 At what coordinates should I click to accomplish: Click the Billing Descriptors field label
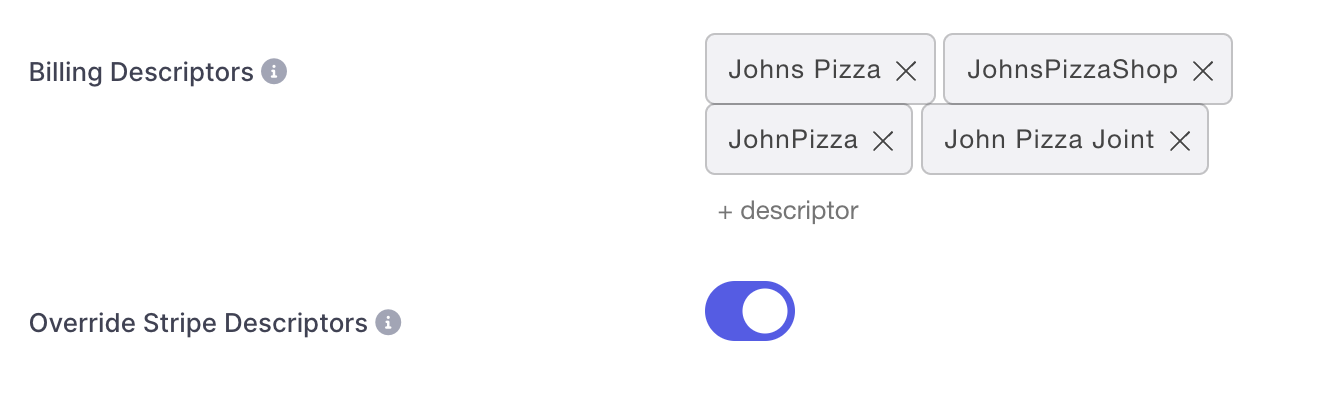[x=141, y=72]
